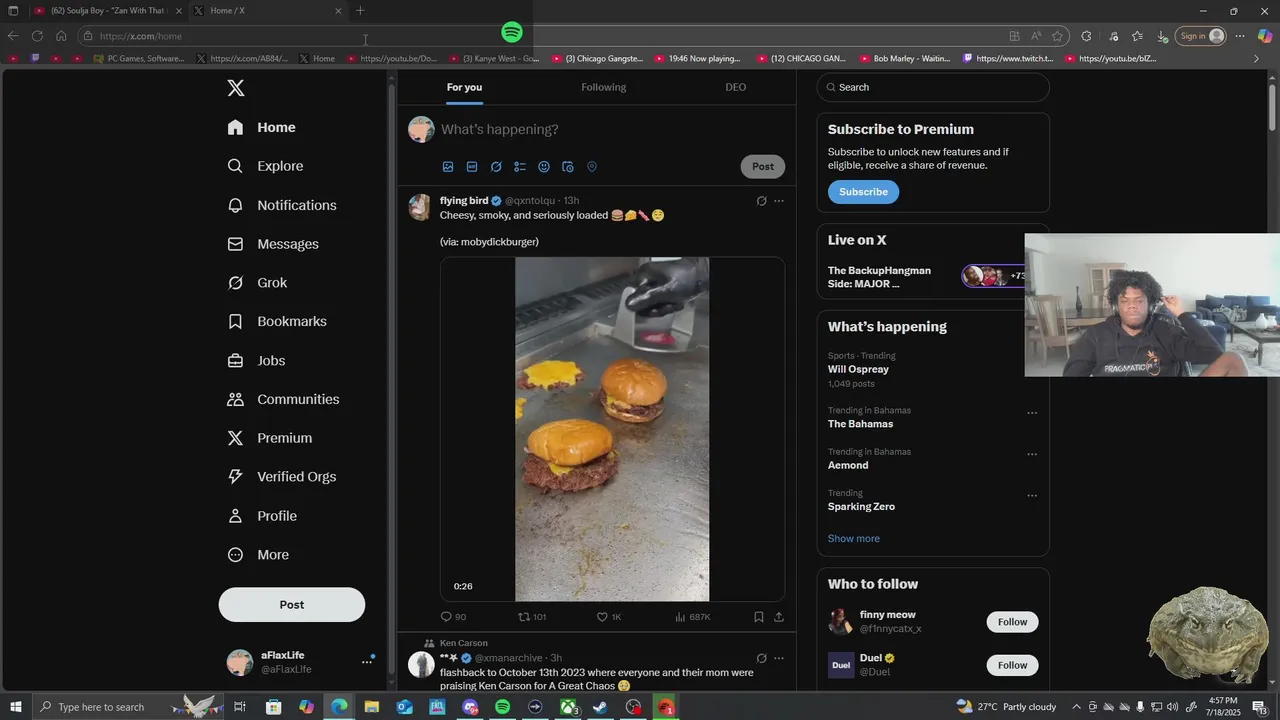Show hidden system tray icons
This screenshot has width=1280, height=720.
[x=1076, y=707]
